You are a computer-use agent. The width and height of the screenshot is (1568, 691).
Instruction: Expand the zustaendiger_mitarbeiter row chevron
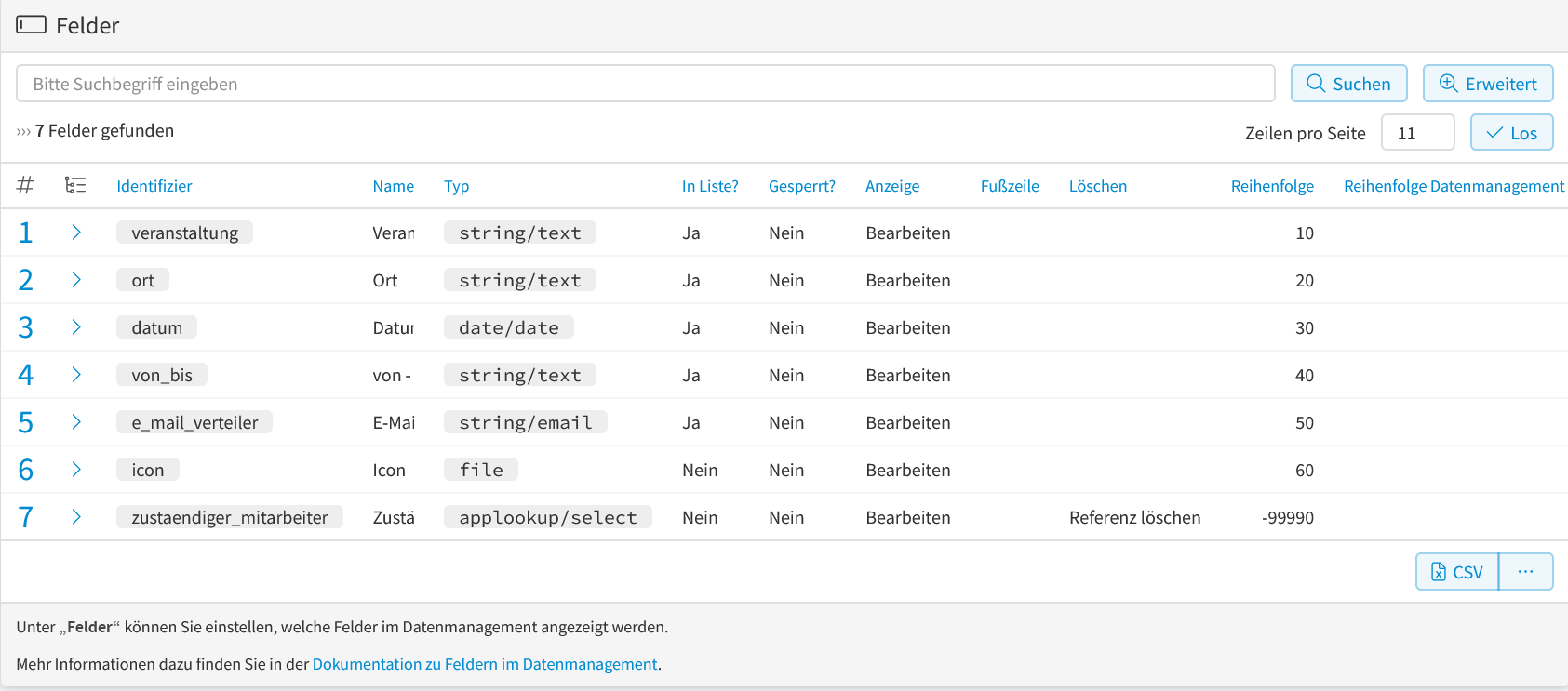[76, 517]
